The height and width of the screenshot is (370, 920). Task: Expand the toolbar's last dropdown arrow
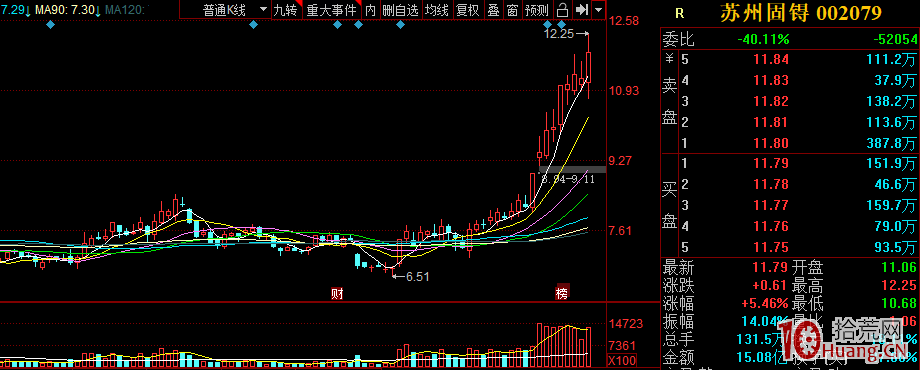598,9
